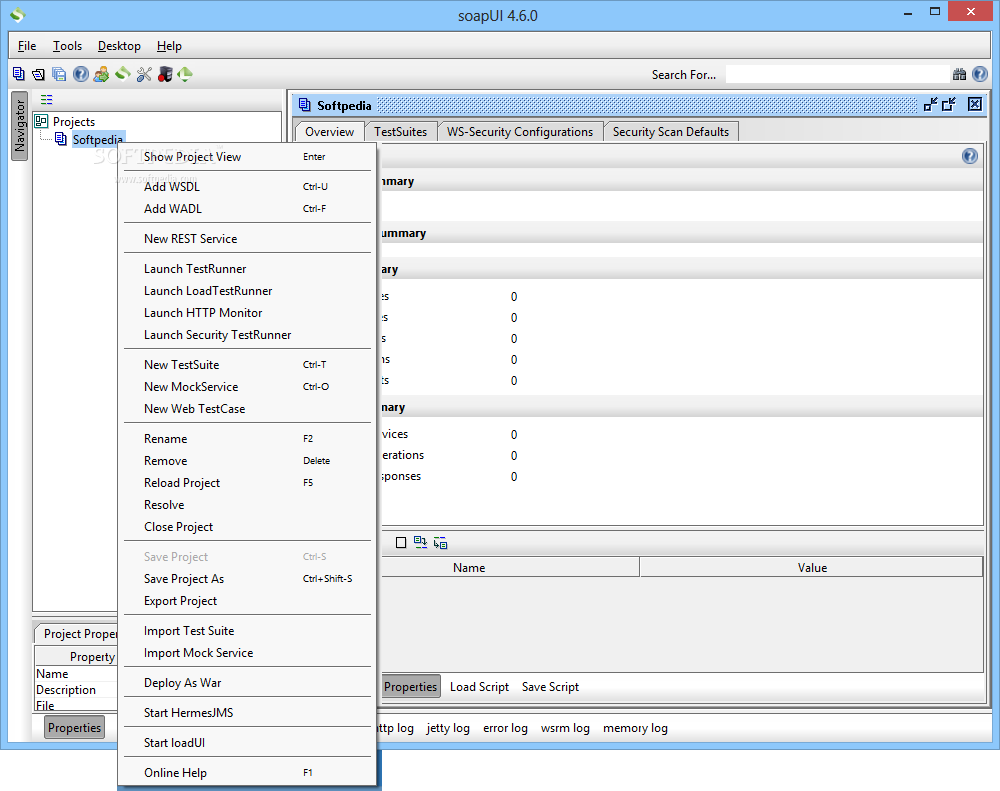Open the WS-Security Configurations tab
The width and height of the screenshot is (1000, 791).
pos(520,132)
